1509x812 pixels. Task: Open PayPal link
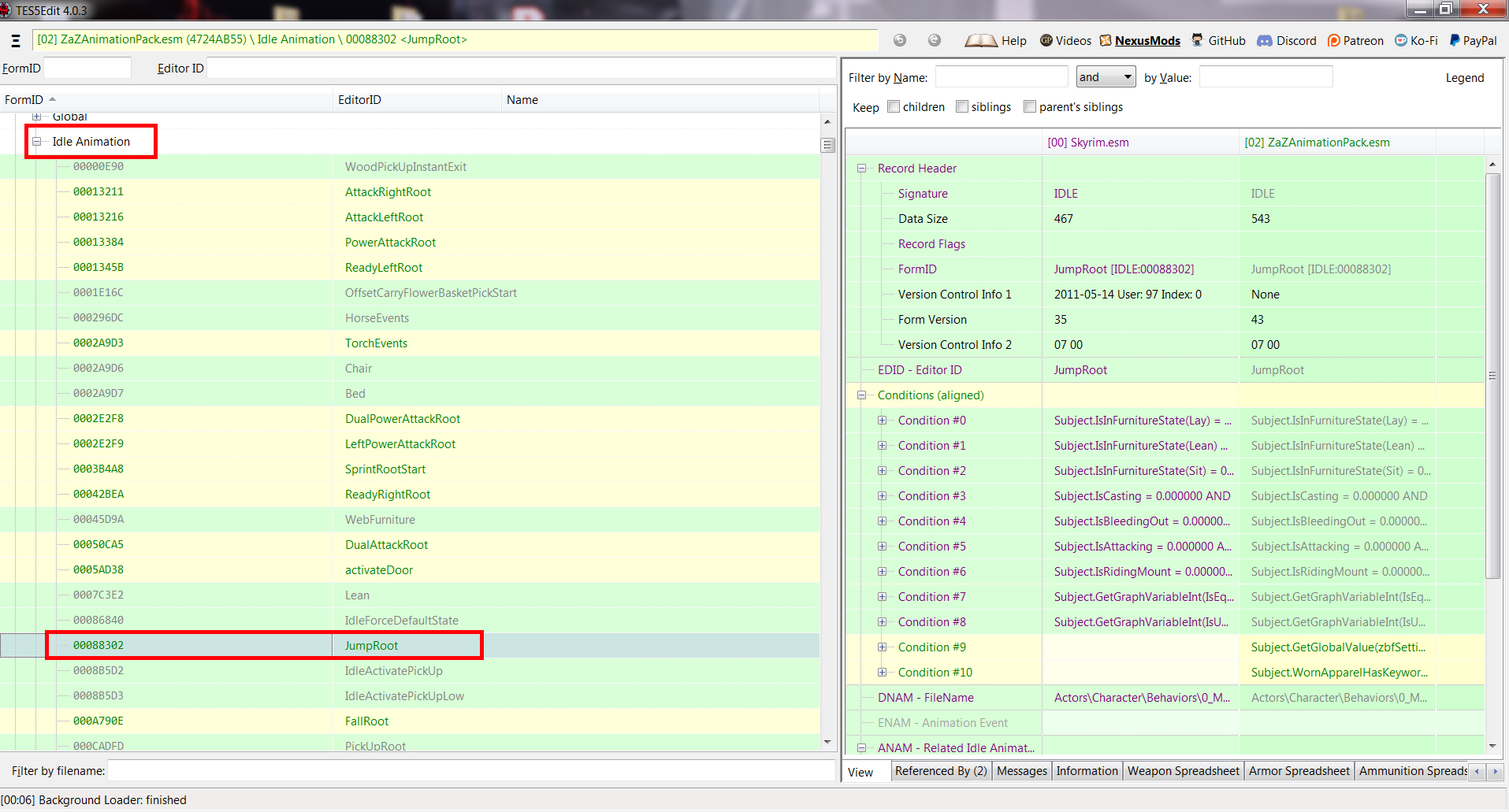tap(1473, 41)
